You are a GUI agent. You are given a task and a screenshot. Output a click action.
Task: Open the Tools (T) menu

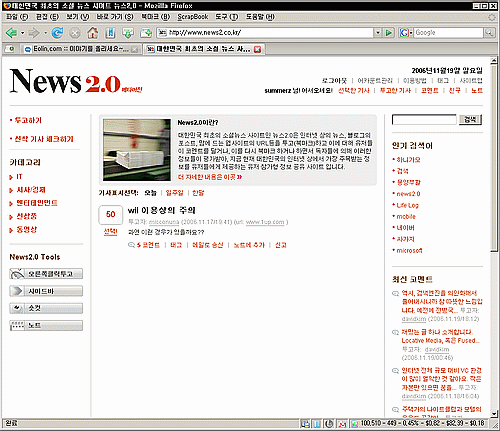227,17
